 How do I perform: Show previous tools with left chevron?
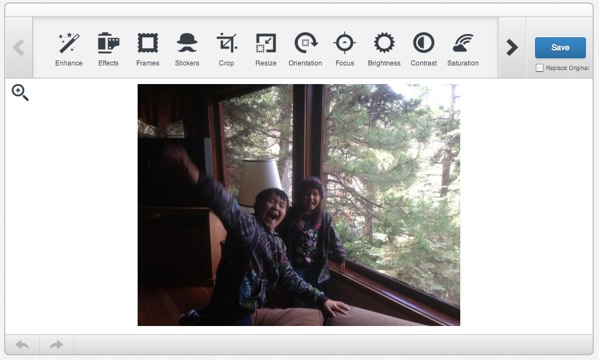19,47
